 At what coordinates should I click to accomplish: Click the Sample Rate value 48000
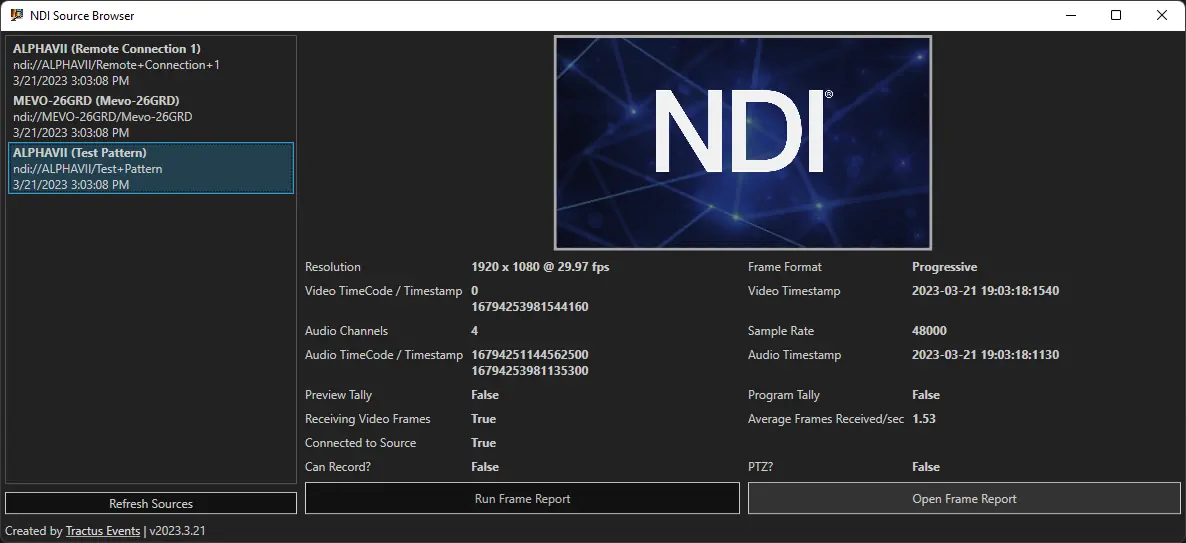[929, 331]
